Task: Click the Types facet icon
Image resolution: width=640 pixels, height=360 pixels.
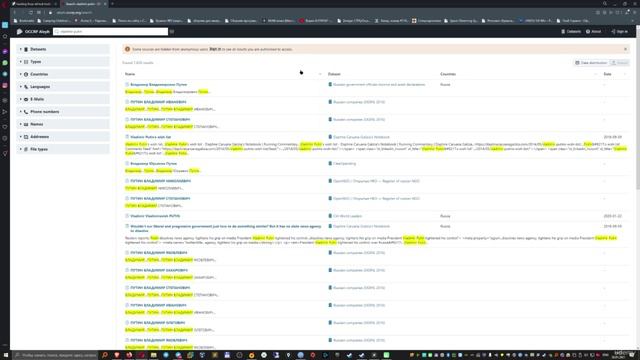Action: tap(26, 62)
